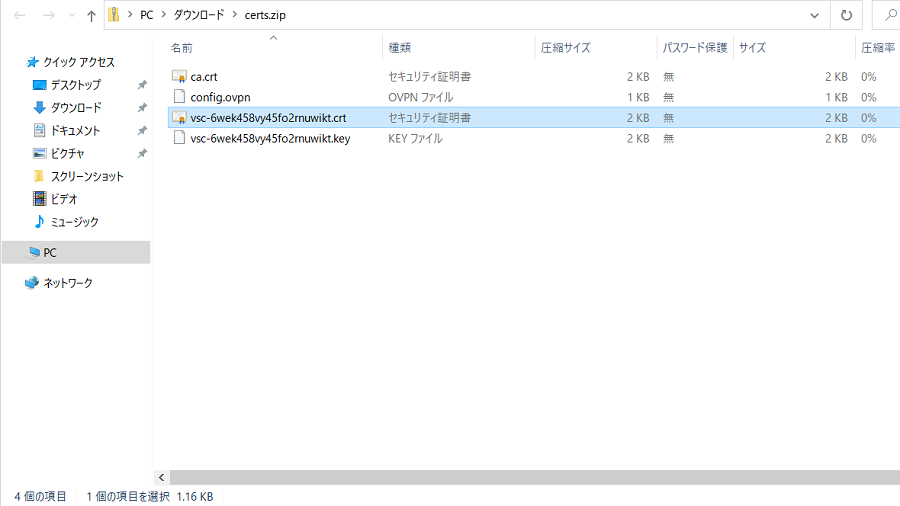Click 1 KB compressed size of config.ovpn
This screenshot has width=900, height=506.
coord(638,98)
